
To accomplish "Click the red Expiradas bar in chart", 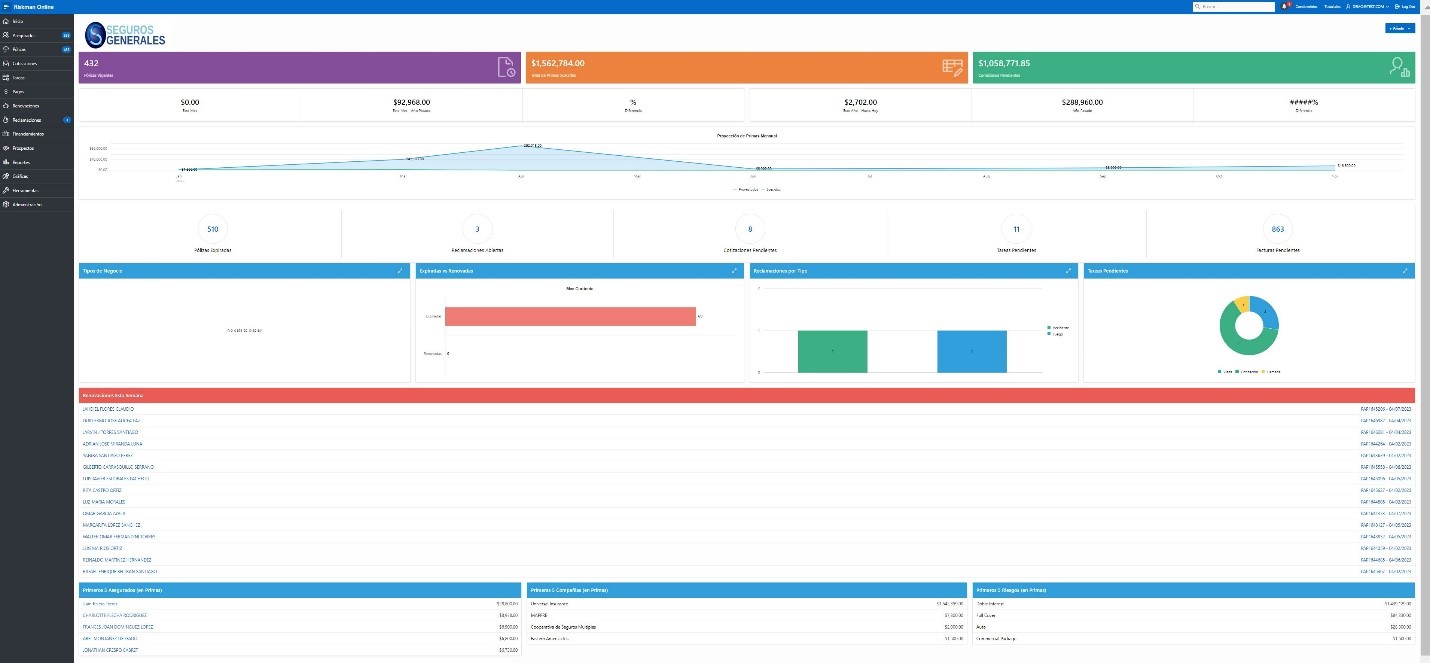I will [x=570, y=316].
